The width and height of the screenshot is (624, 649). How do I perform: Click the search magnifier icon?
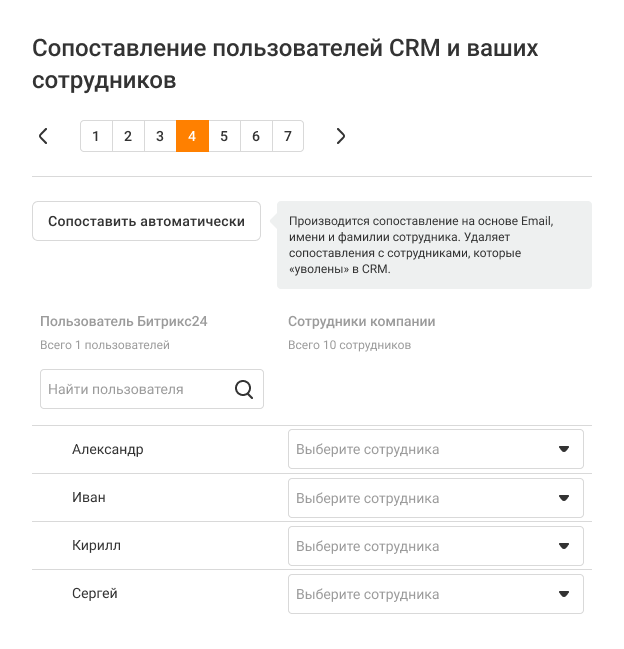click(x=244, y=389)
